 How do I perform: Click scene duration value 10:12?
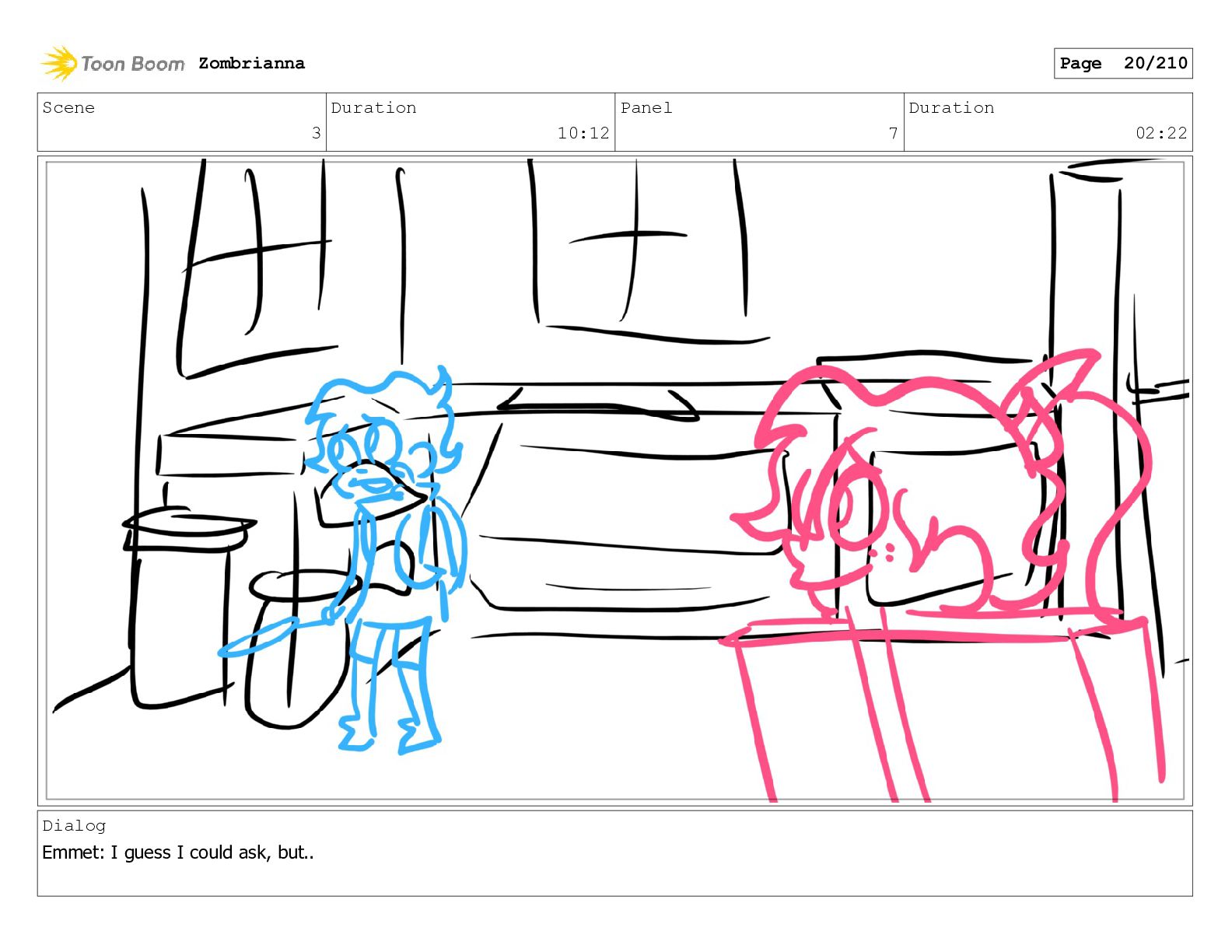pos(583,133)
